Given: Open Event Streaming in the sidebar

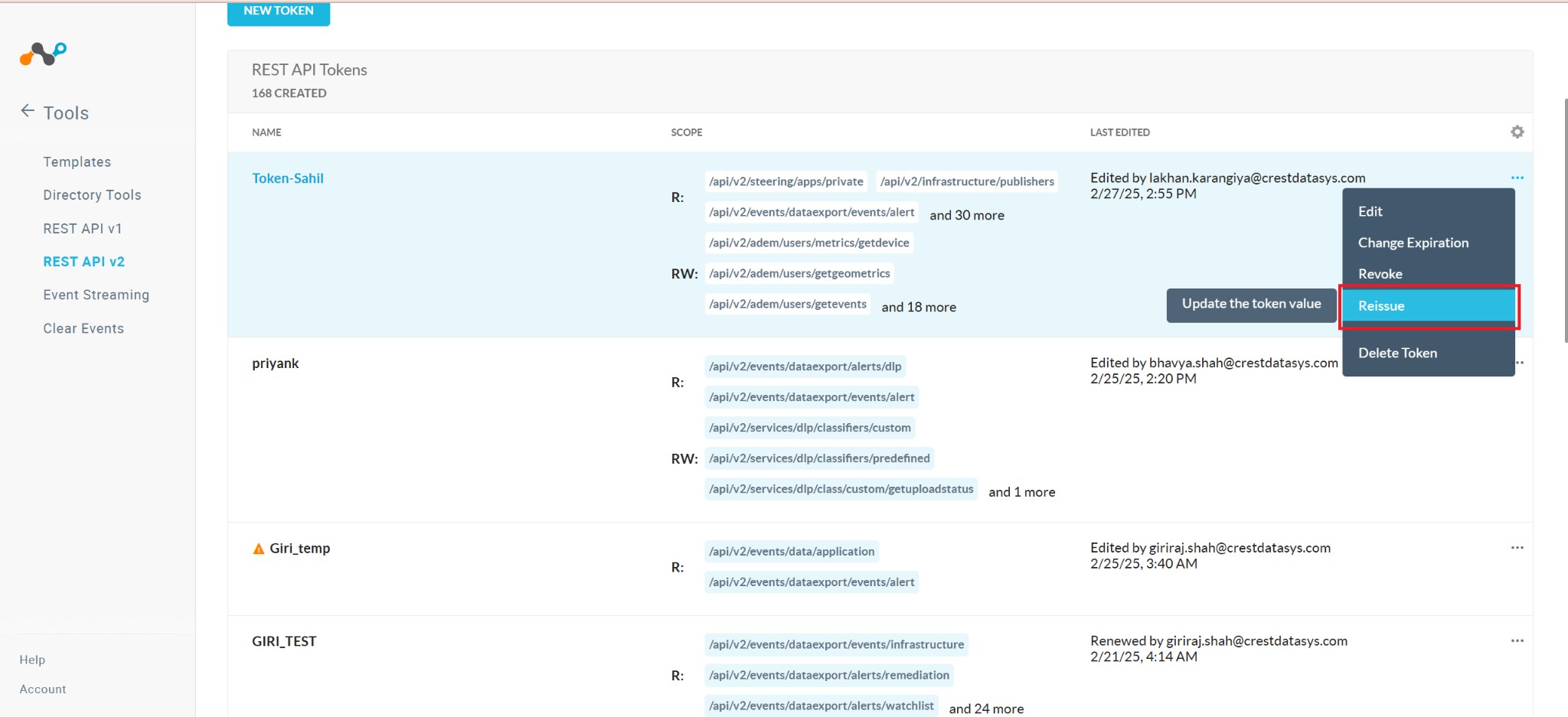Looking at the screenshot, I should (96, 295).
